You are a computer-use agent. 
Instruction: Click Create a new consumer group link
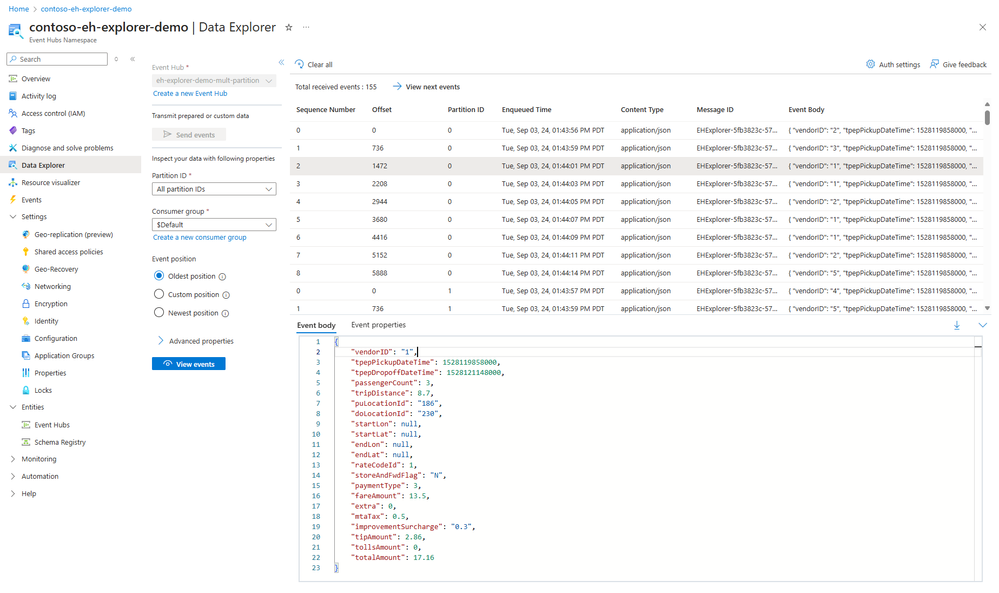pyautogui.click(x=199, y=238)
